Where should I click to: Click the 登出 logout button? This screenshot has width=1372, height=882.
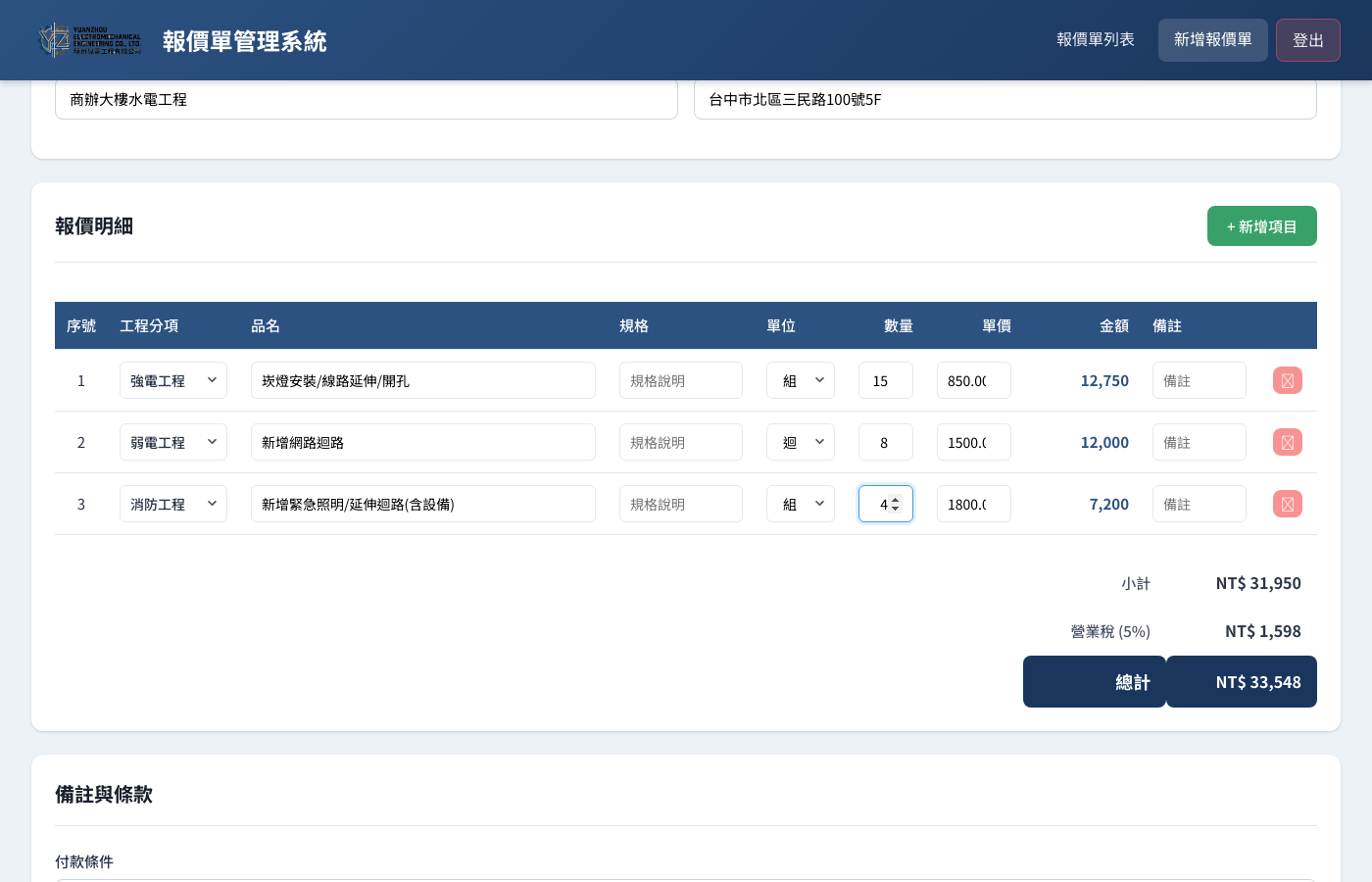[x=1308, y=40]
